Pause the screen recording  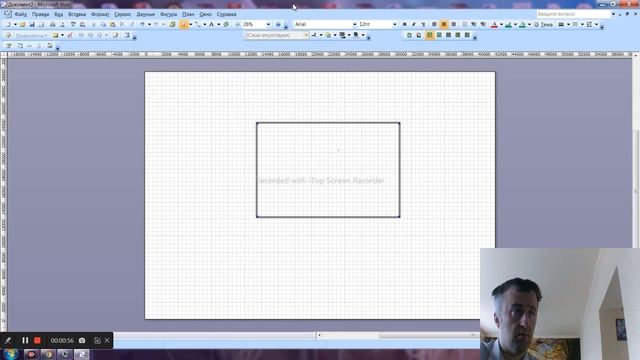point(25,340)
